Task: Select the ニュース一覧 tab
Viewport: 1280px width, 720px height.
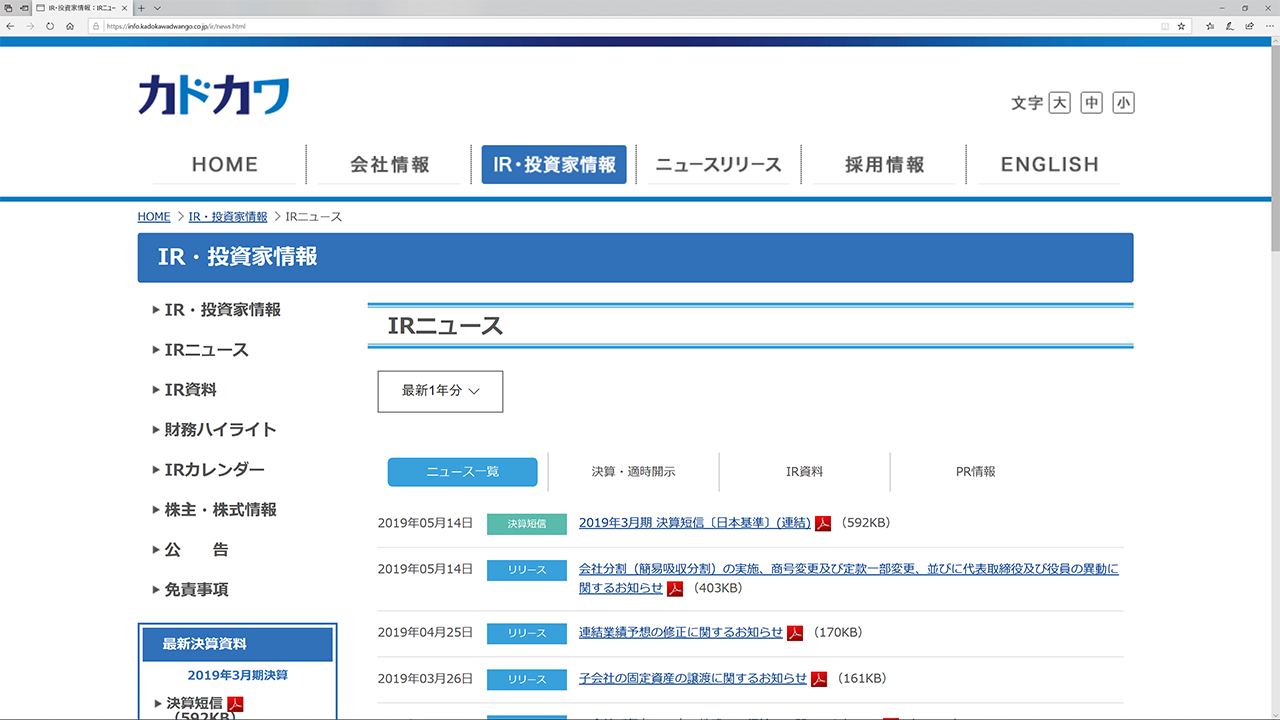Action: (462, 472)
